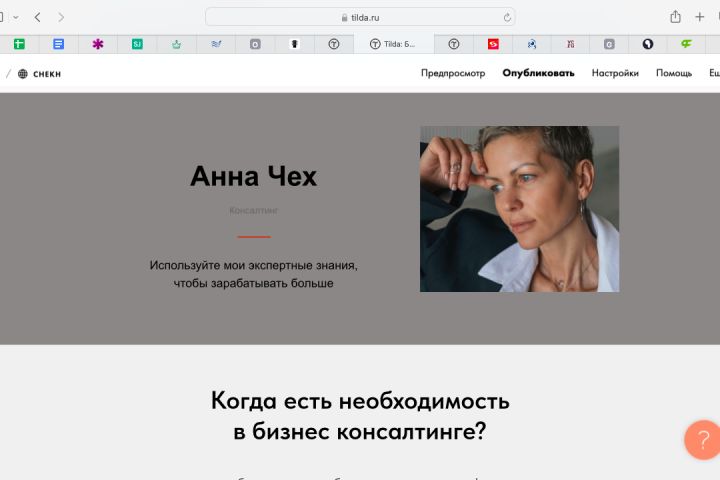Switch to the green spreadsheet tab

[19, 44]
